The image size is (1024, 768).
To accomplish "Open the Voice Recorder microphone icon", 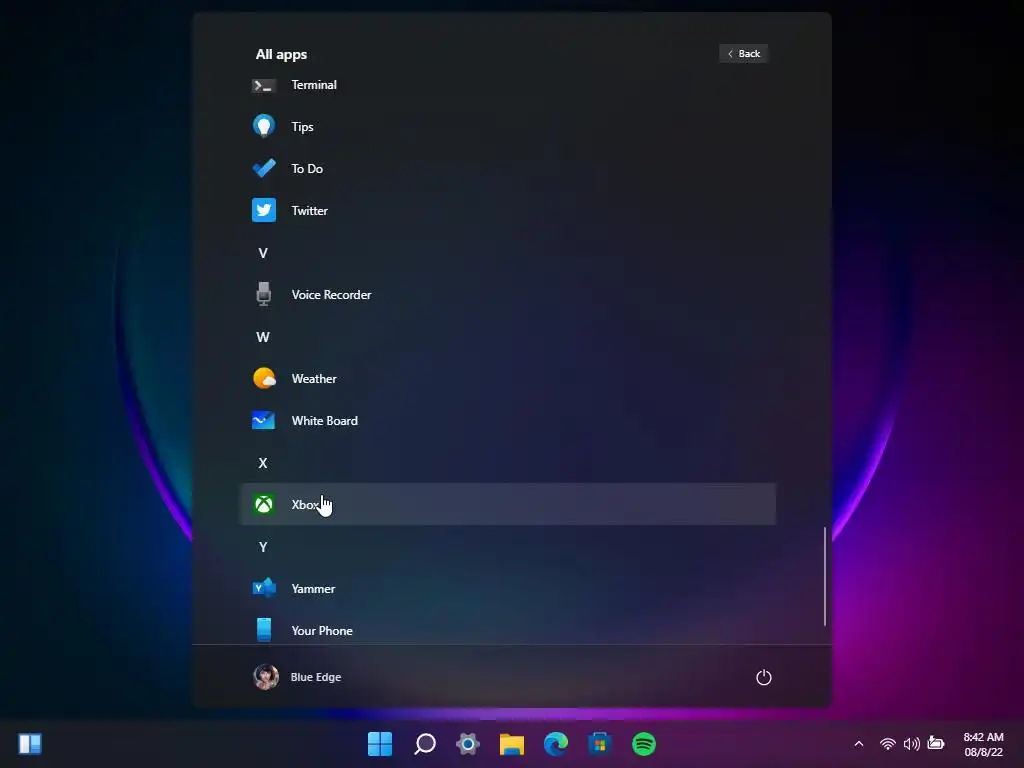I will (x=264, y=294).
